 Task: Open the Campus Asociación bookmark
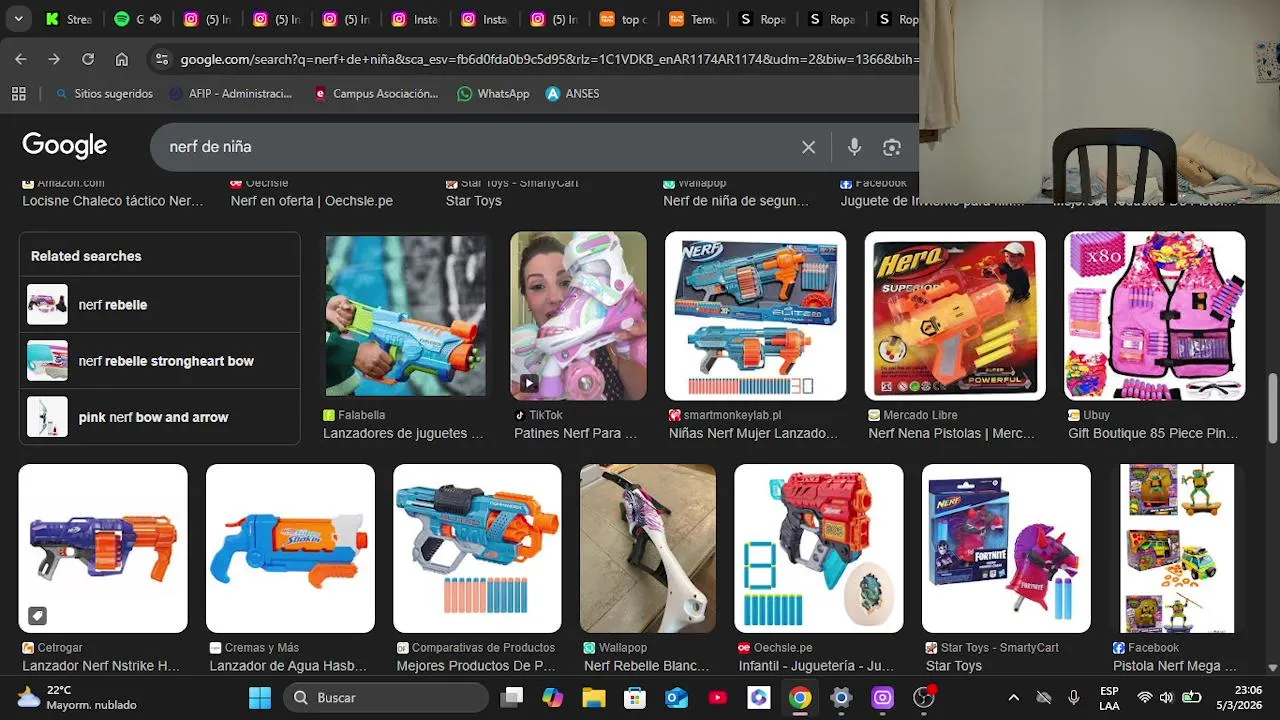point(376,93)
